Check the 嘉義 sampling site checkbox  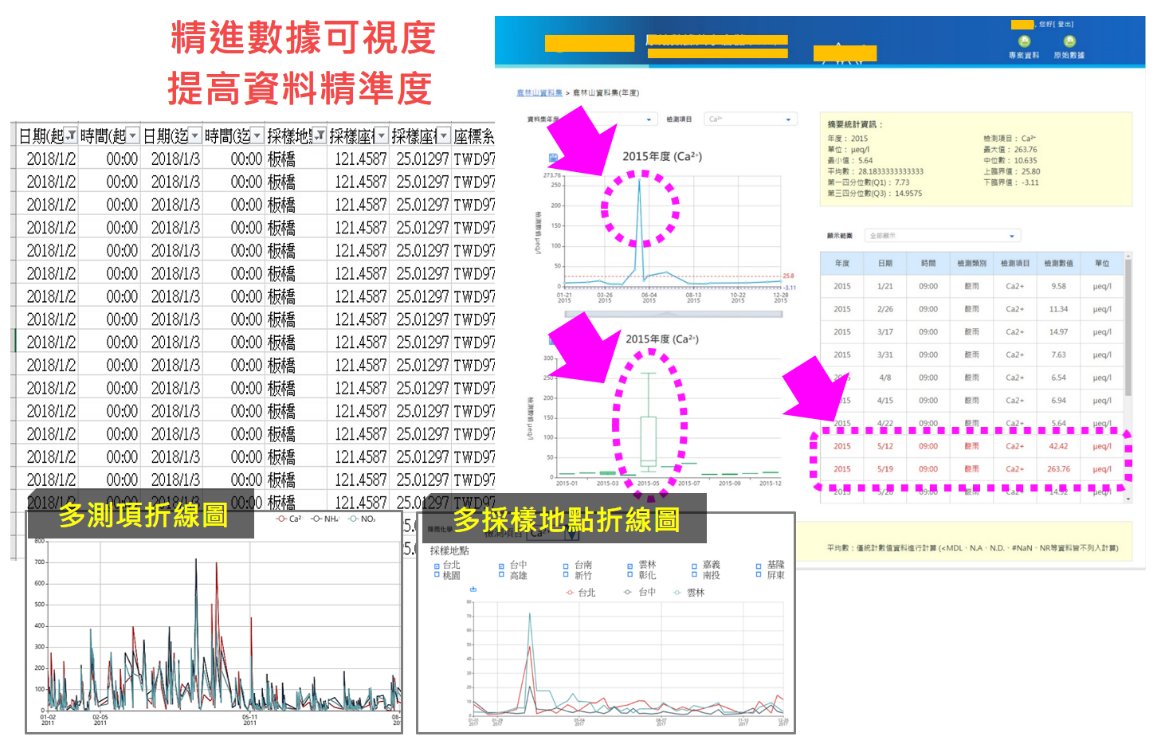click(x=694, y=566)
